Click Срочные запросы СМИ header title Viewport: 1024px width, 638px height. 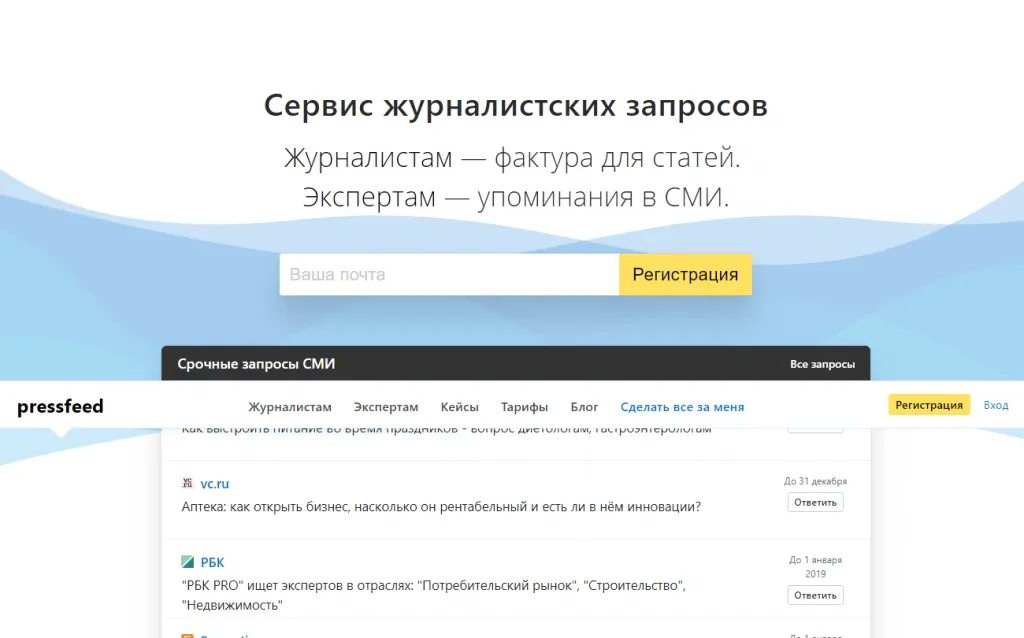(x=256, y=364)
